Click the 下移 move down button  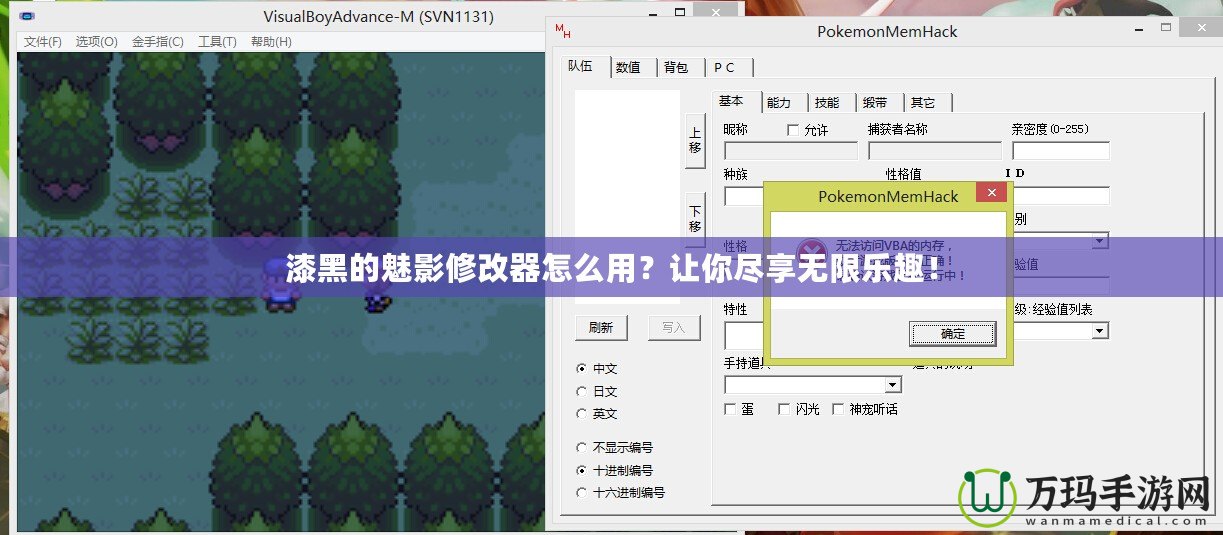pyautogui.click(x=695, y=219)
